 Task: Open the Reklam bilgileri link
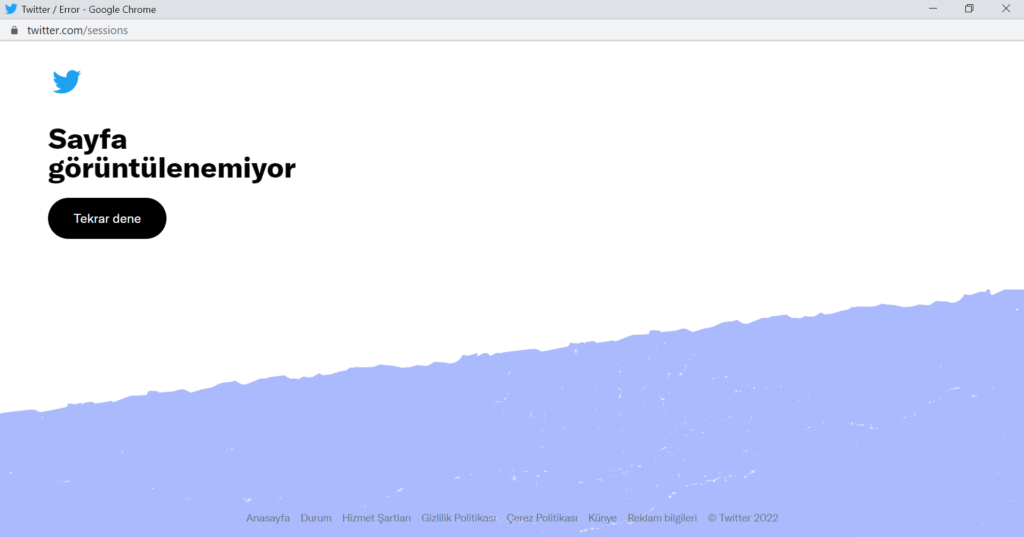662,518
